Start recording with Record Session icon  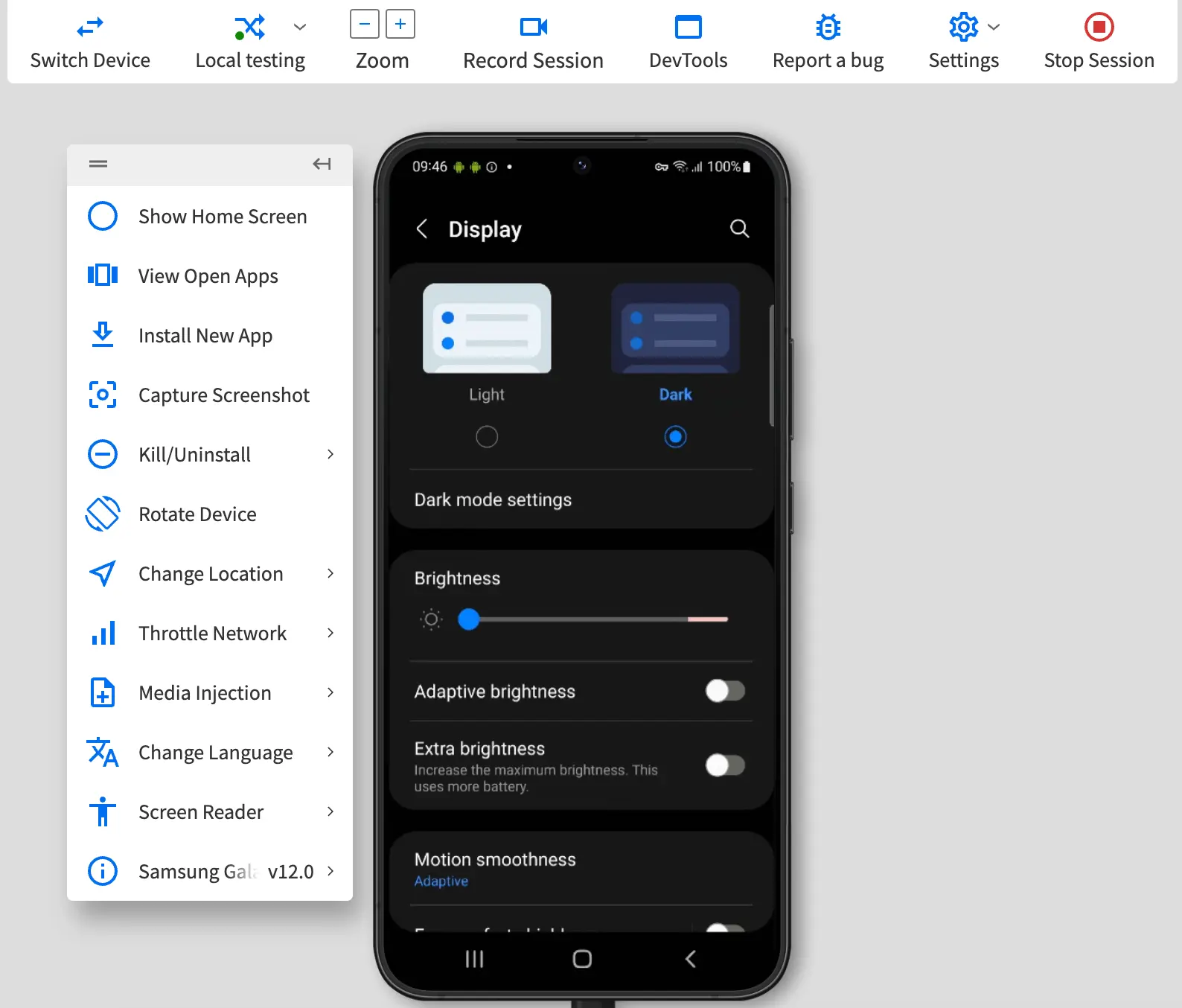click(x=533, y=28)
